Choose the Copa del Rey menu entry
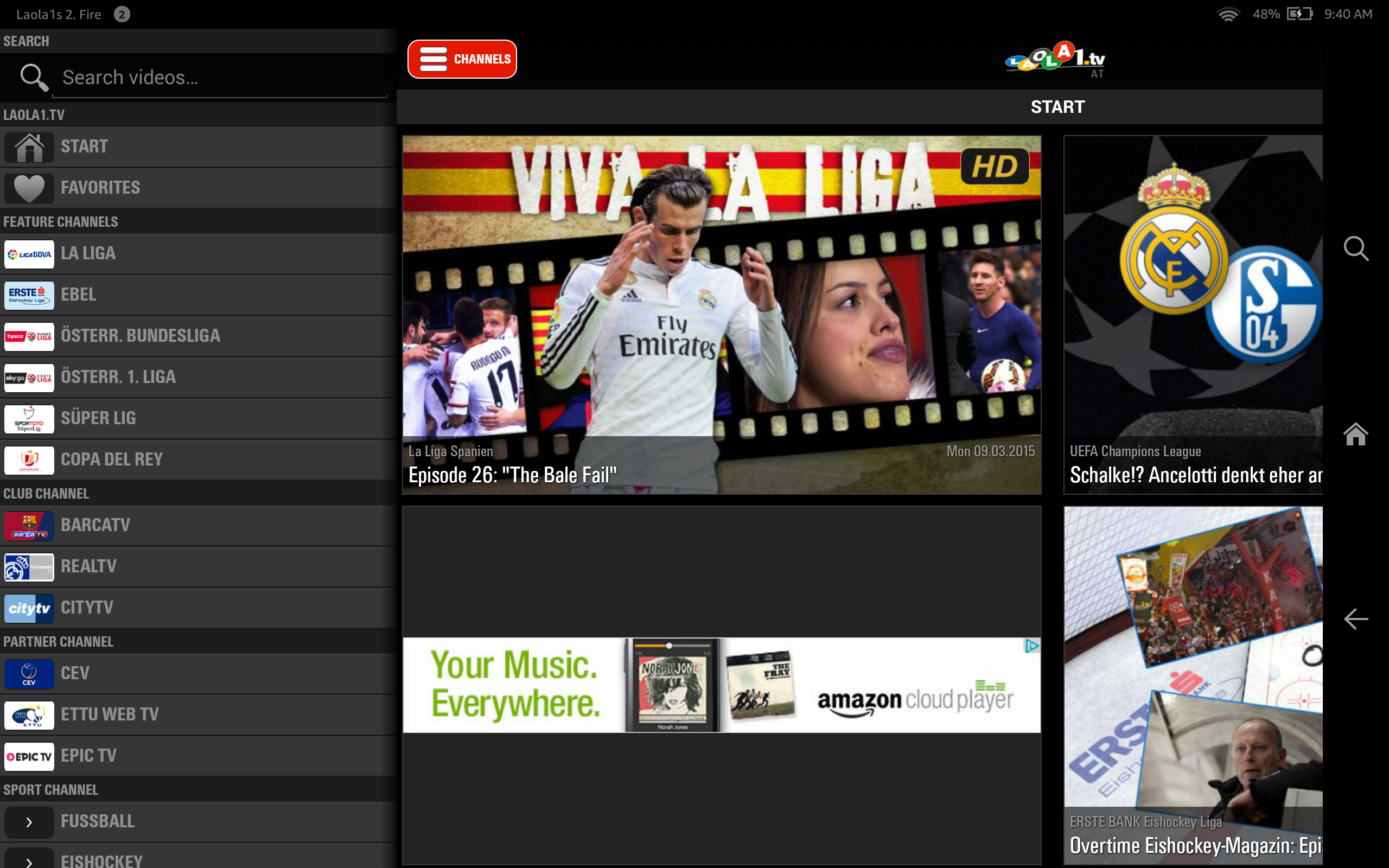 pyautogui.click(x=112, y=460)
